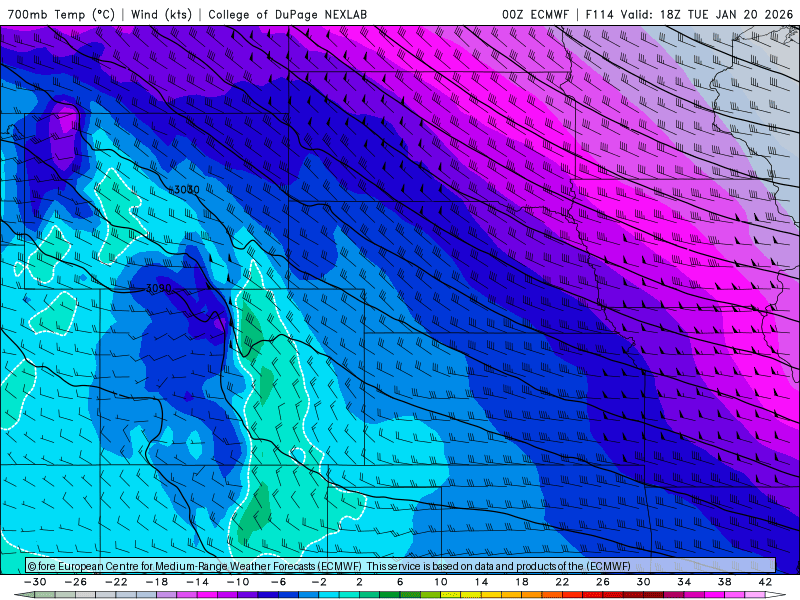Viewport: 800px width, 600px height.
Task: Click the positive 6 value on the scale
Action: [400, 582]
